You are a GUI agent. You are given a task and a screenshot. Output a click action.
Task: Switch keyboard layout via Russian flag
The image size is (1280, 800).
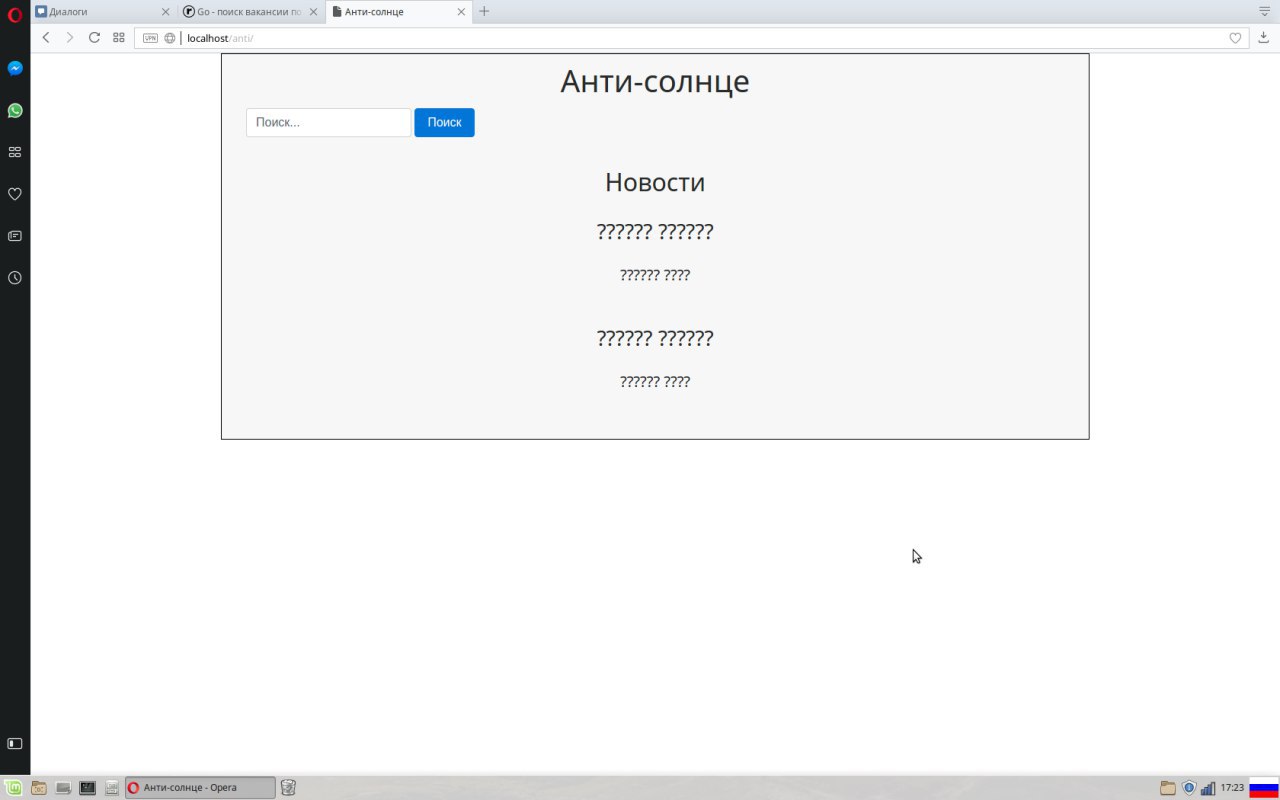(x=1264, y=788)
